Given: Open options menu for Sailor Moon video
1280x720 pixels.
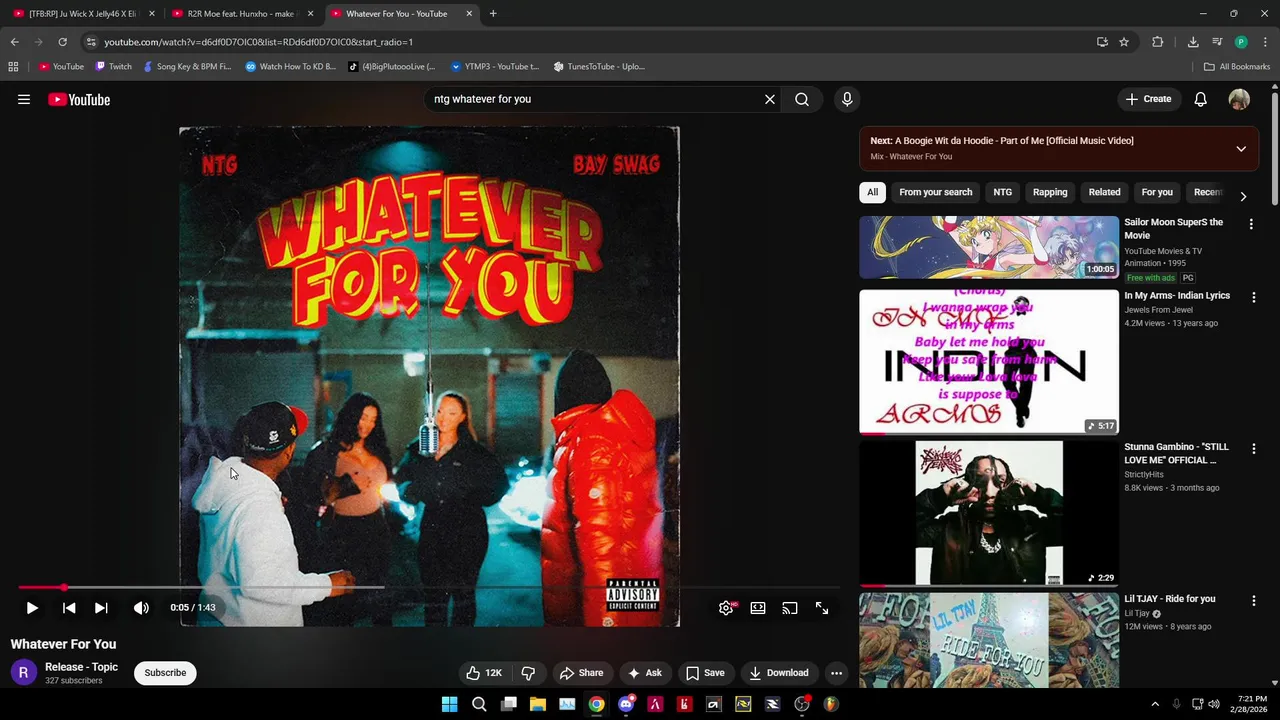Looking at the screenshot, I should [1251, 224].
